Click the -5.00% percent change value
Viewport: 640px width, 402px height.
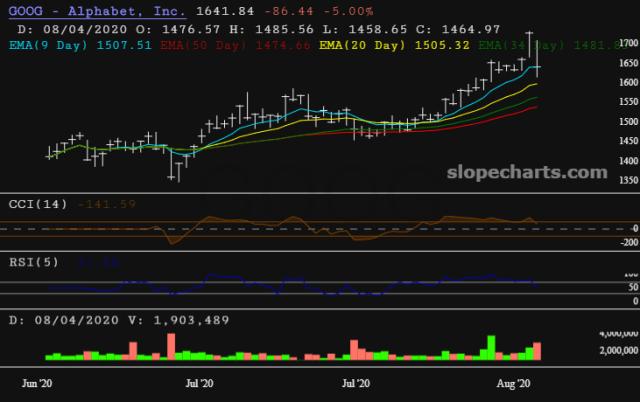click(319, 11)
